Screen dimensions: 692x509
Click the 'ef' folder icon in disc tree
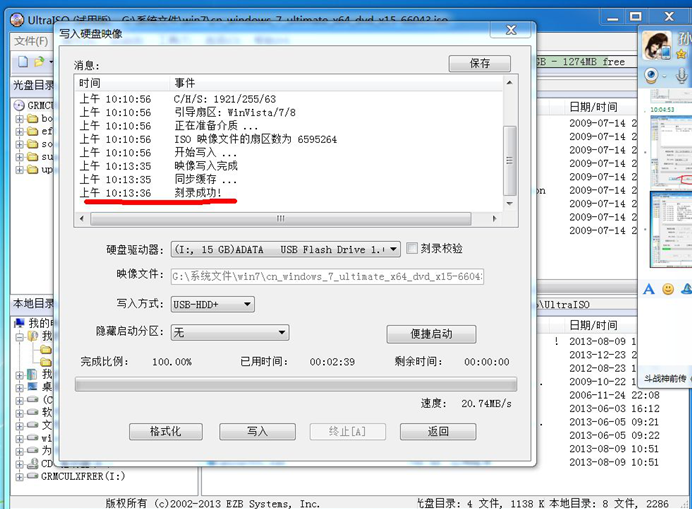[x=32, y=131]
